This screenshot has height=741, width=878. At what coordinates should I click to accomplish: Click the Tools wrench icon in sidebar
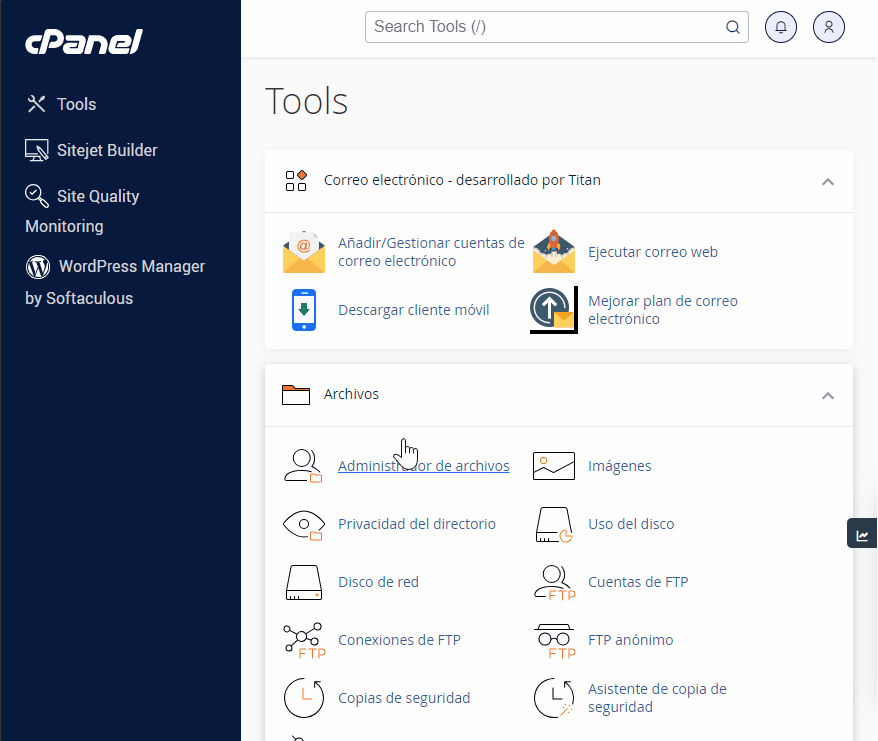(36, 104)
